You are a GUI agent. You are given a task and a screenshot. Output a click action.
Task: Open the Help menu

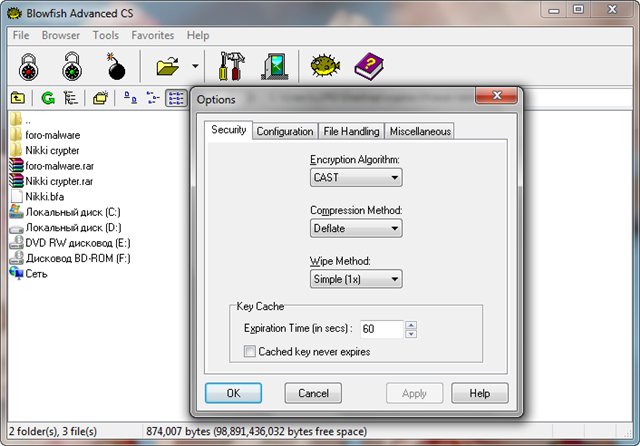click(198, 36)
